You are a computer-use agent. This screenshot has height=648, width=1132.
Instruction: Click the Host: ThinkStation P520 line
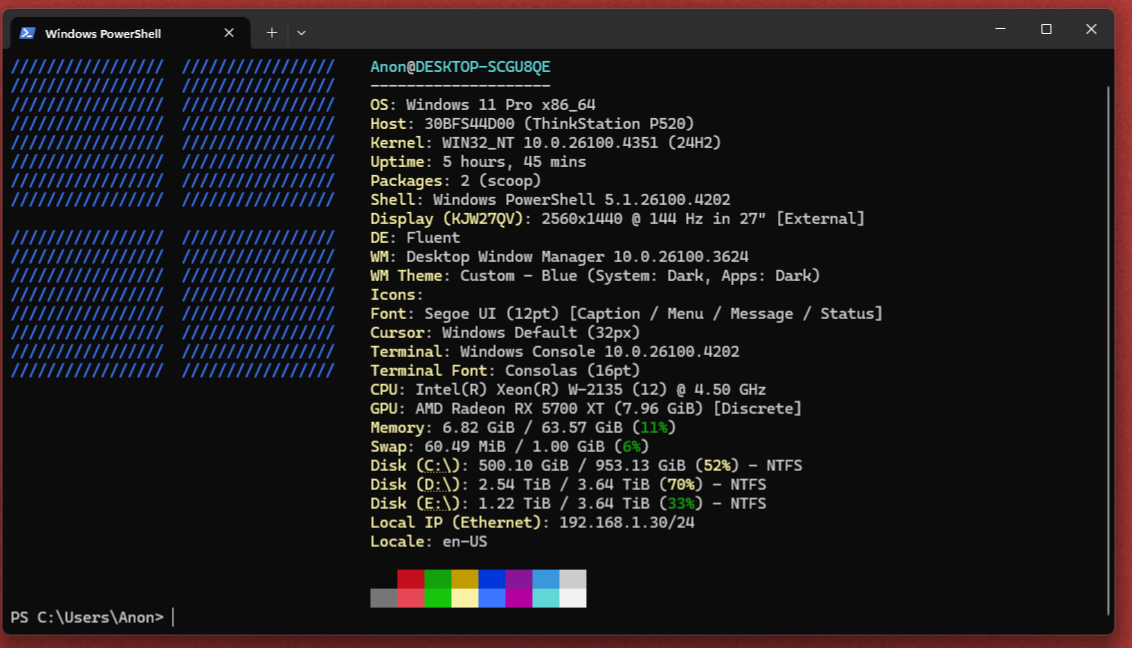pos(532,124)
